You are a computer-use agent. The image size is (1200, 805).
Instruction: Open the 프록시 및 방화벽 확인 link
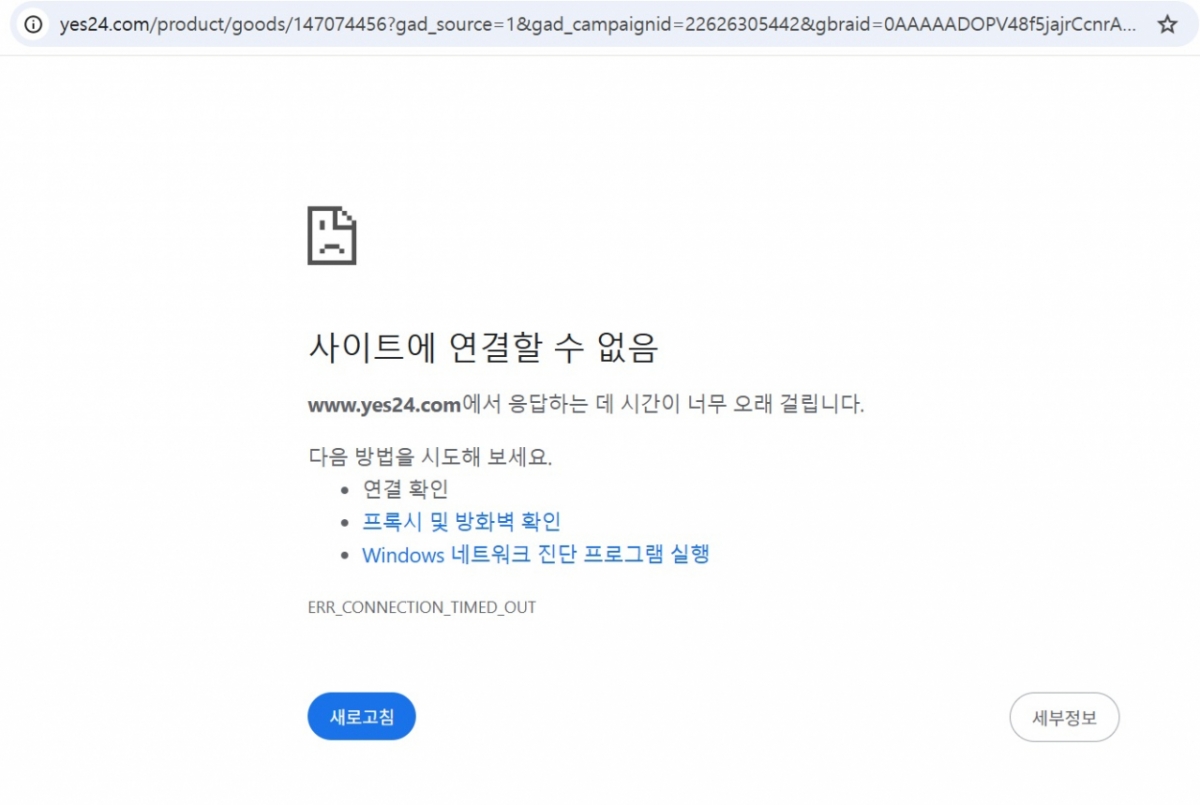pyautogui.click(x=461, y=522)
